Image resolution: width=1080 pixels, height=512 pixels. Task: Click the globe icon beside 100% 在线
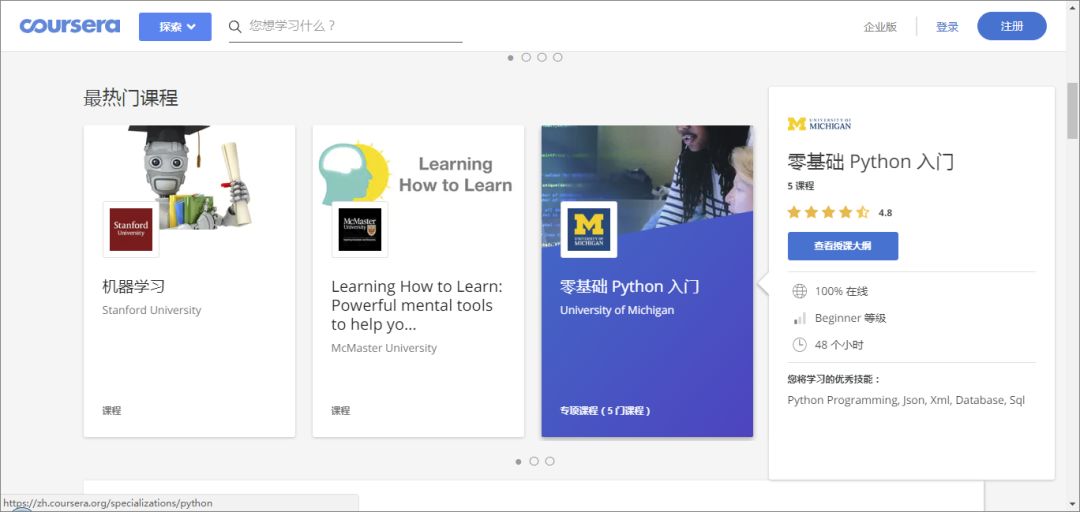[800, 291]
